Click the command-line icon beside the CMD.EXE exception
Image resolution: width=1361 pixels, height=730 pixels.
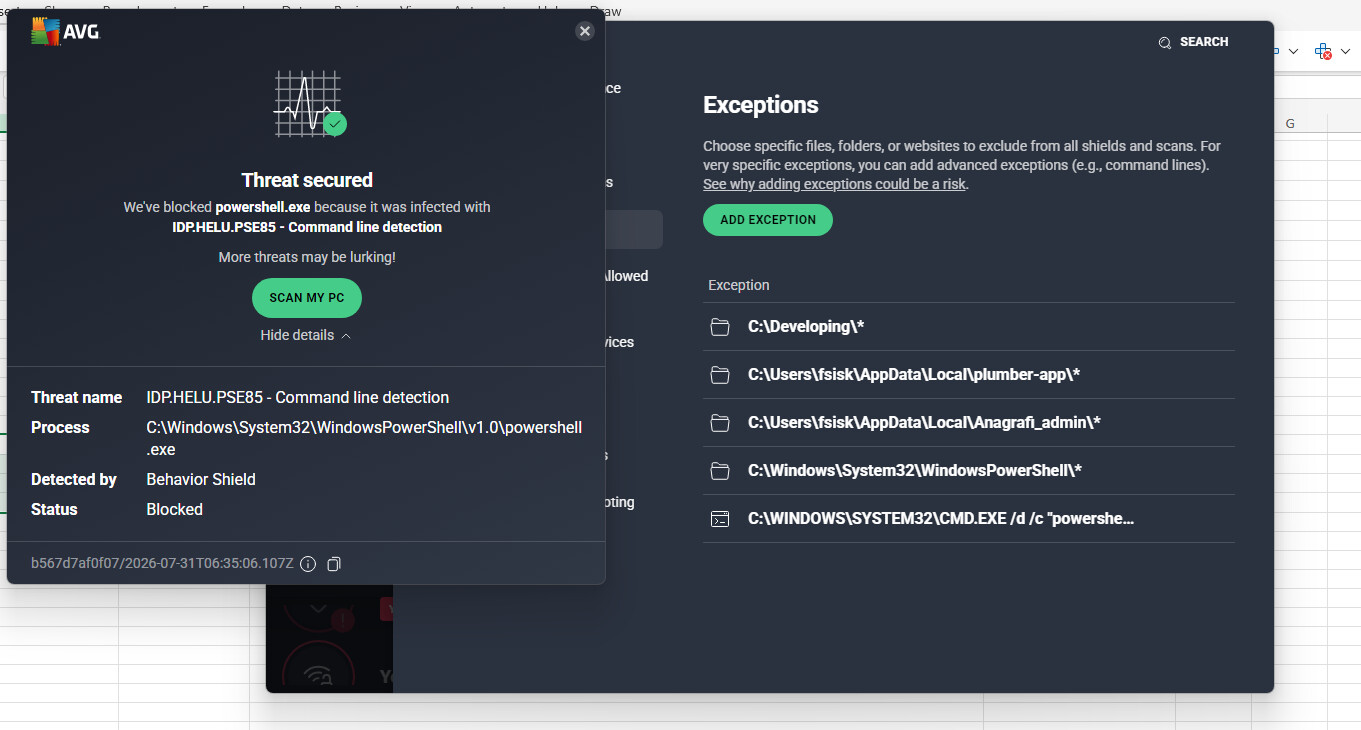coord(720,519)
